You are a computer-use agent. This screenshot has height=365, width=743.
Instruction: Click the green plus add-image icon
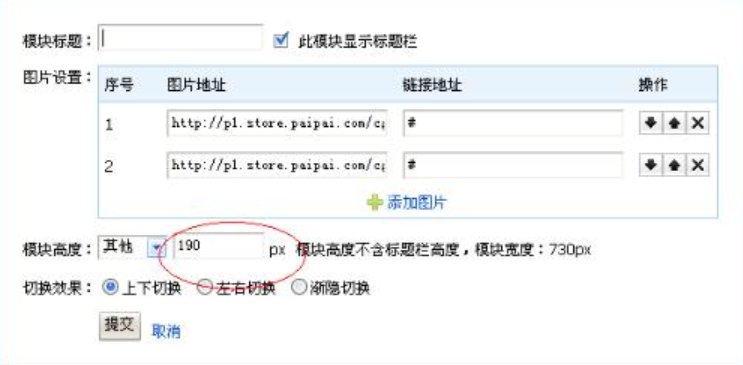click(x=375, y=203)
